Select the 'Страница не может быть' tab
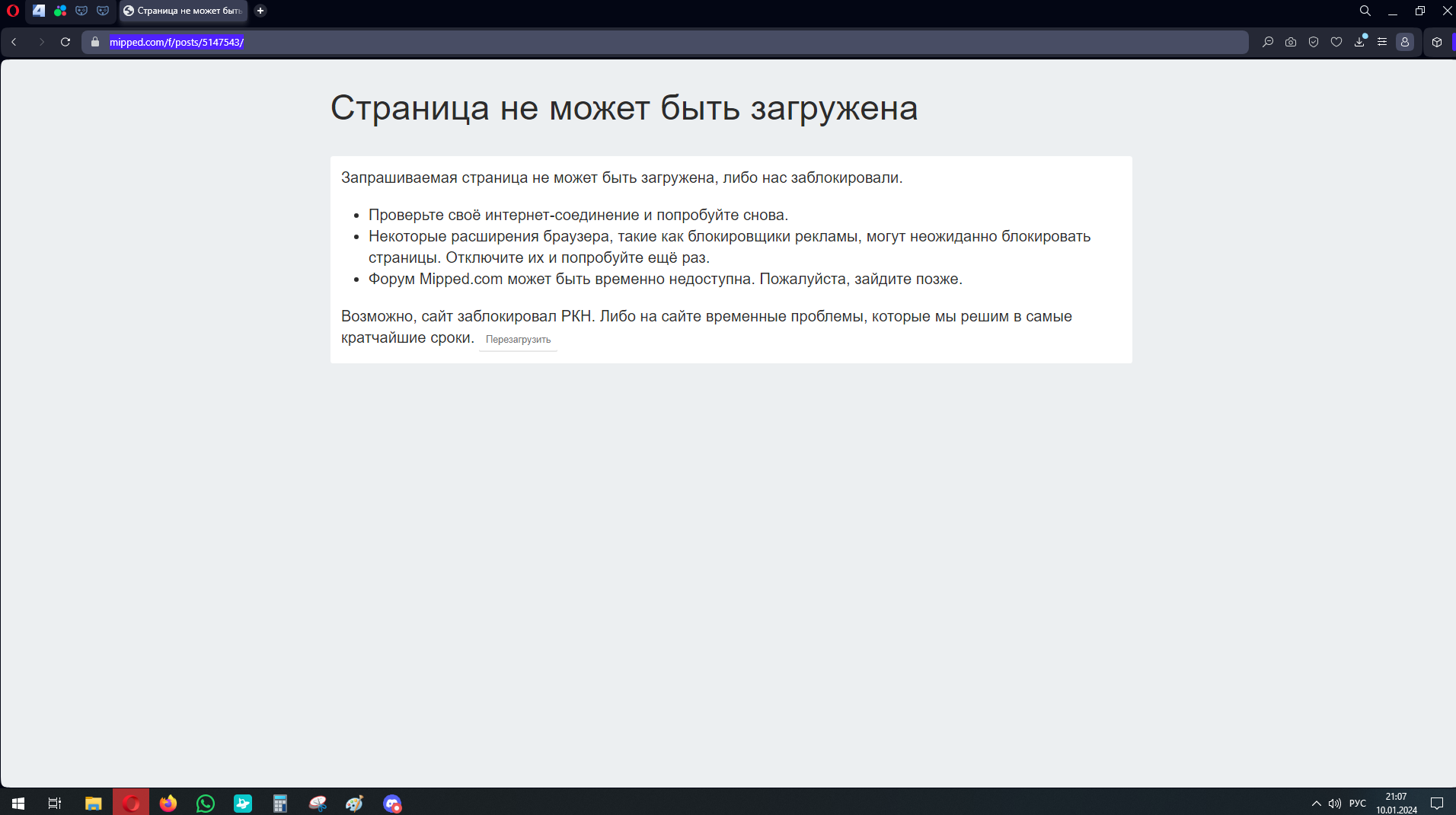This screenshot has width=1456, height=815. pos(184,11)
